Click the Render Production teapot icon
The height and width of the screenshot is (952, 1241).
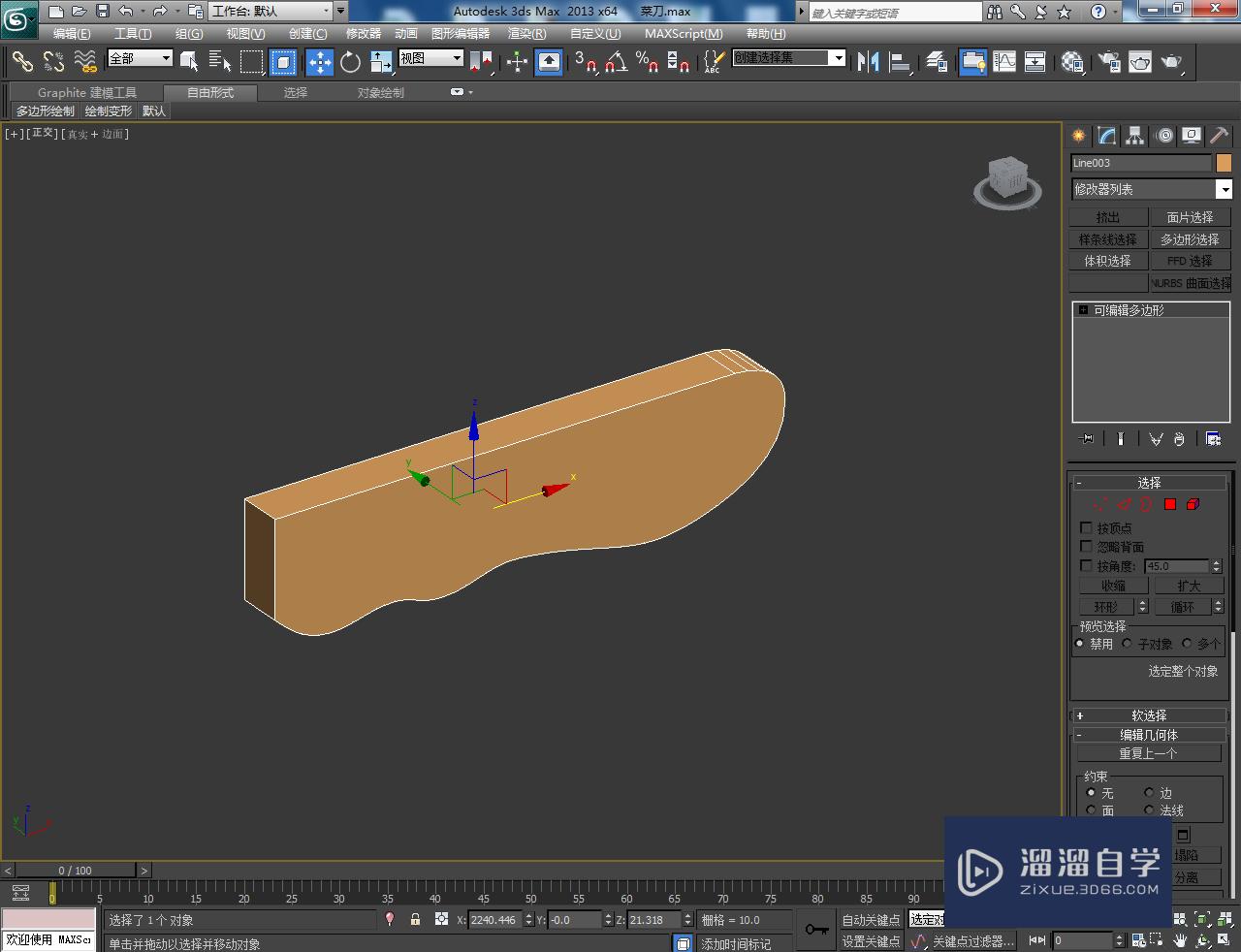1172,62
